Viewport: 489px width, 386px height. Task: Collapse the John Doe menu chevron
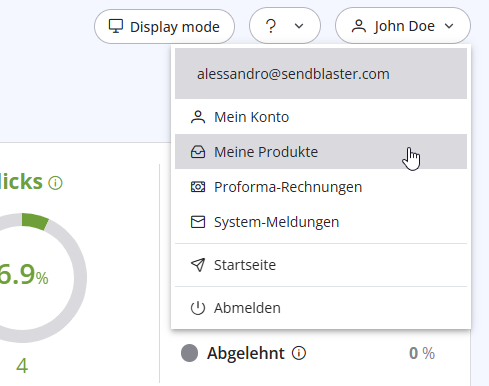click(x=449, y=26)
